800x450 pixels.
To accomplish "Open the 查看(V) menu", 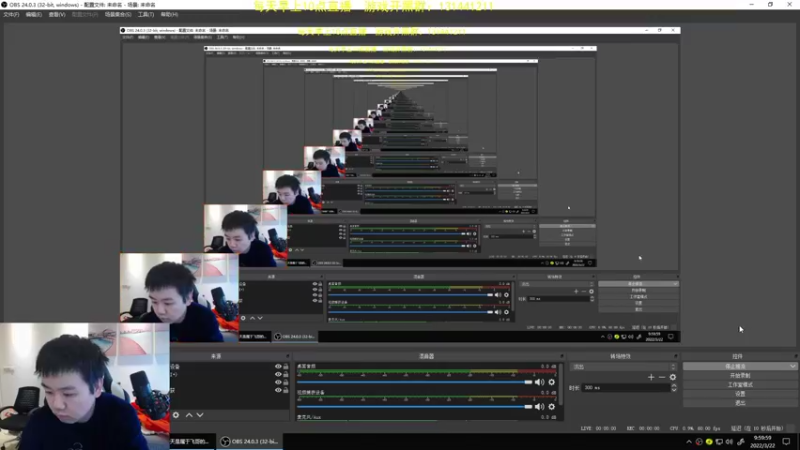I will [57, 15].
